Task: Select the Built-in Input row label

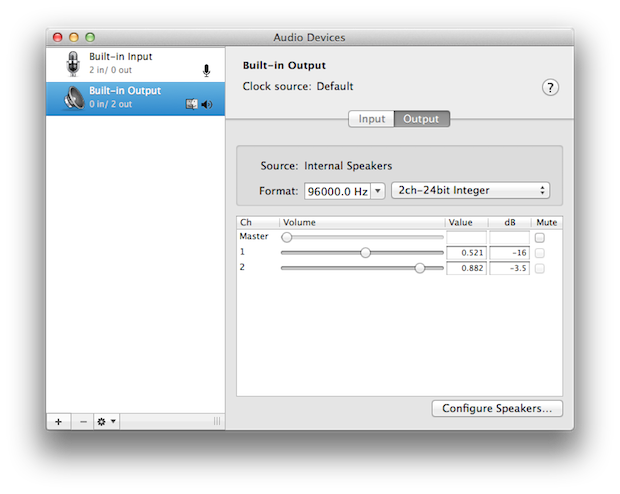Action: point(121,57)
